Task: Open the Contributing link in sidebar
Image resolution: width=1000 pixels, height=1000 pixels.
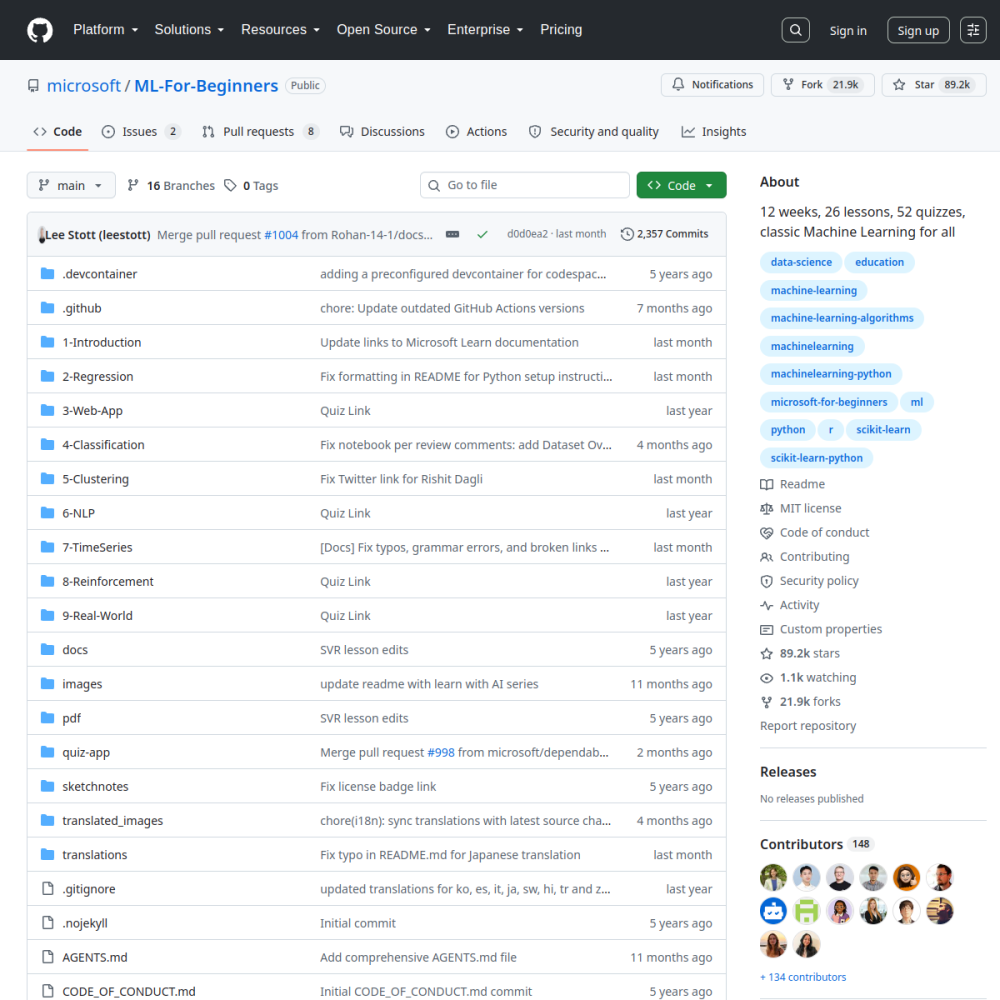Action: (805, 557)
